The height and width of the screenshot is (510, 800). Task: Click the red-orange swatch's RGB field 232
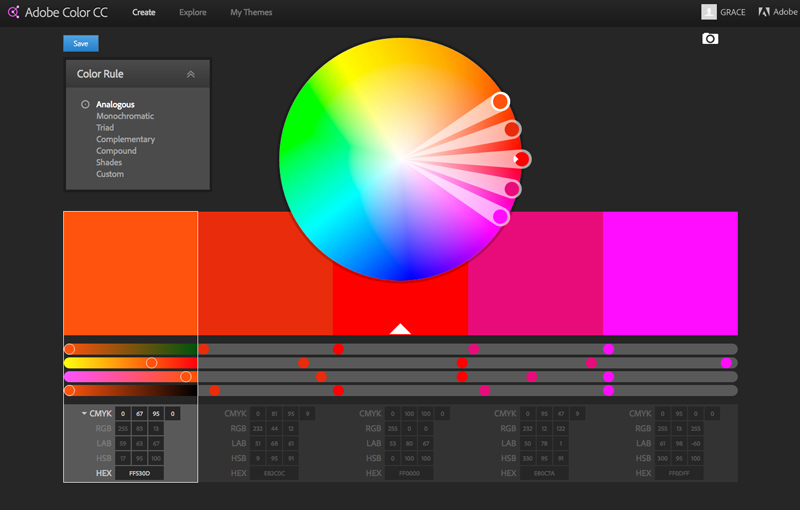[258, 429]
